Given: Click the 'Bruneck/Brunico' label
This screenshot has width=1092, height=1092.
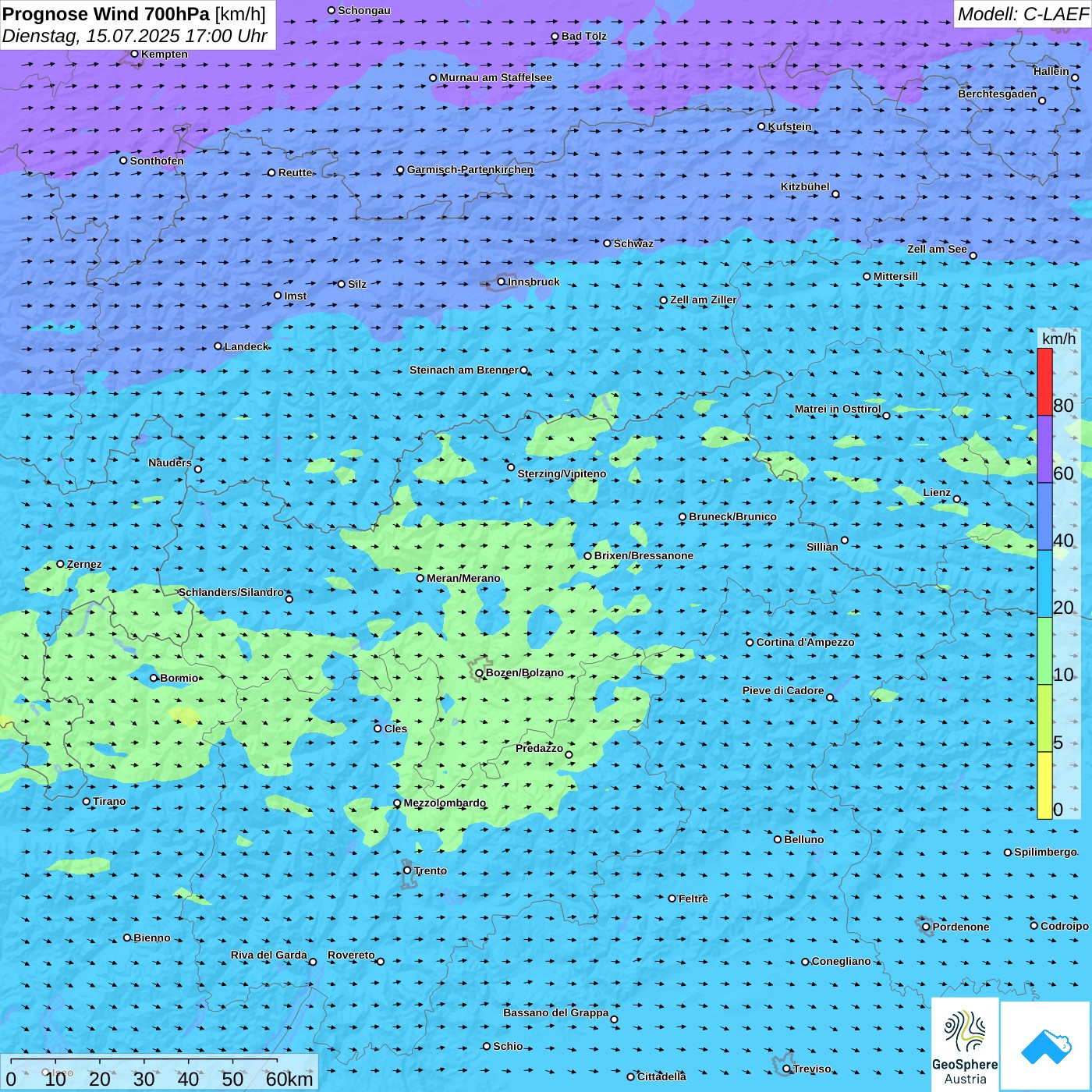Looking at the screenshot, I should [x=732, y=516].
